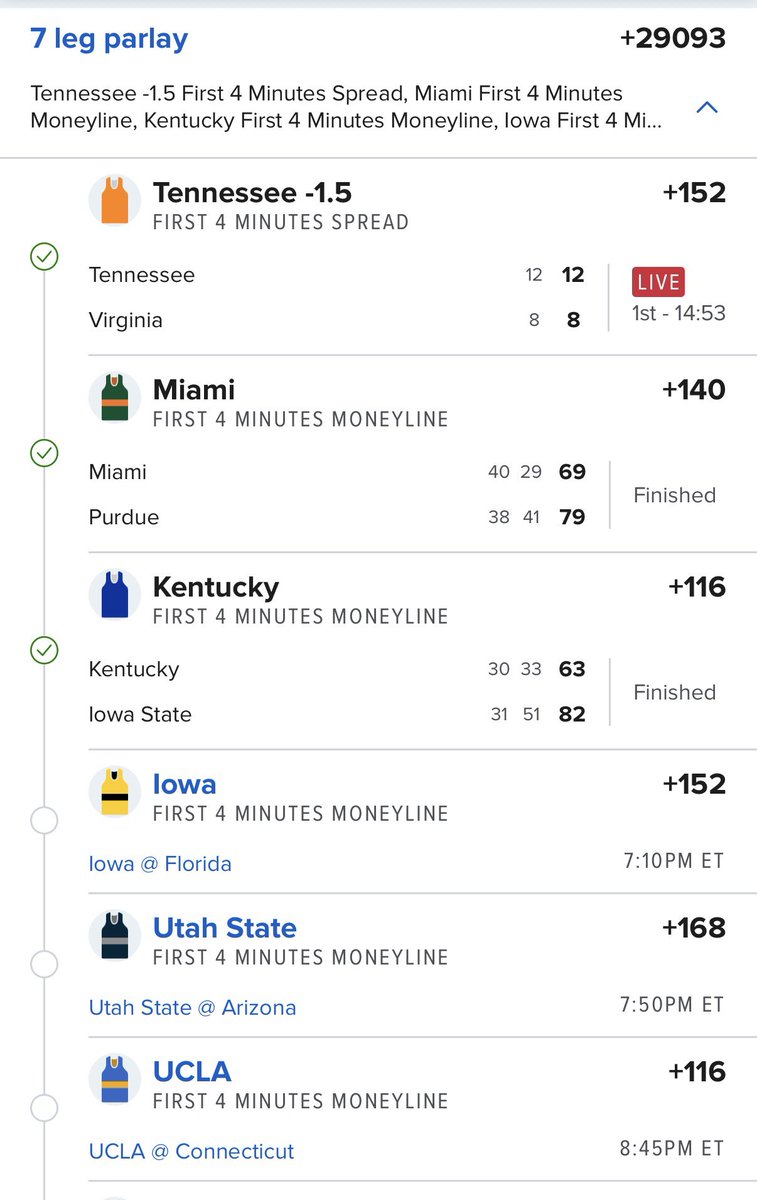This screenshot has width=757, height=1200.
Task: Select the Iowa team name link
Action: pos(184,784)
